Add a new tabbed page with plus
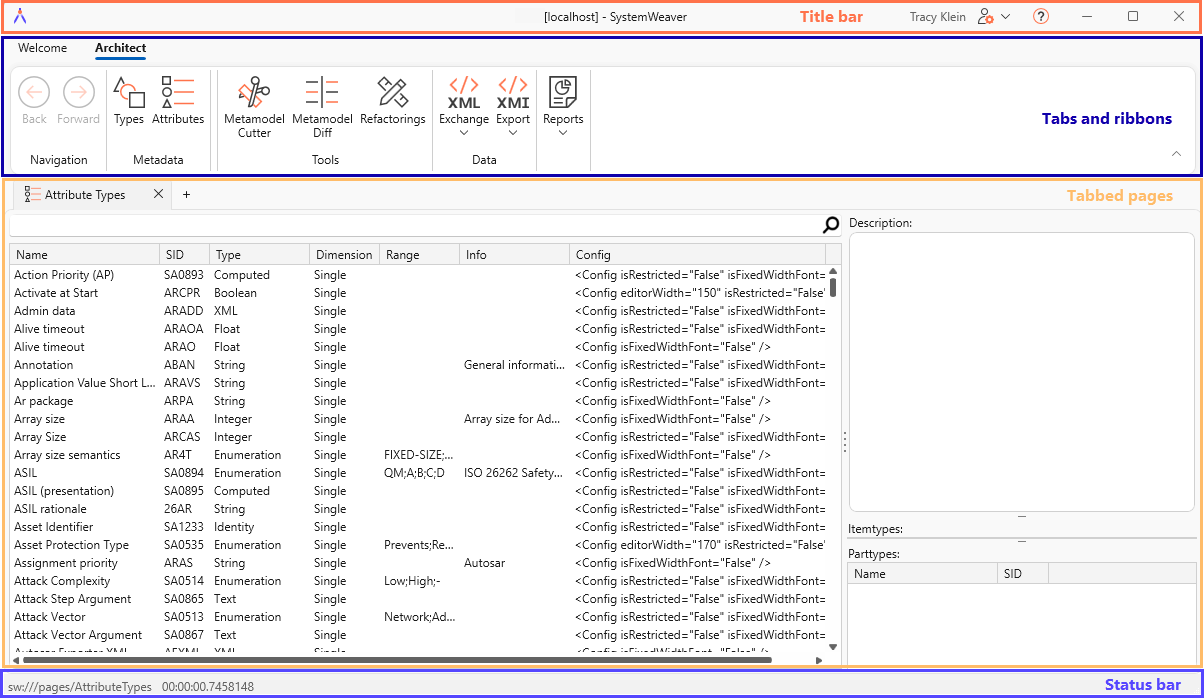1204x699 pixels. click(186, 195)
